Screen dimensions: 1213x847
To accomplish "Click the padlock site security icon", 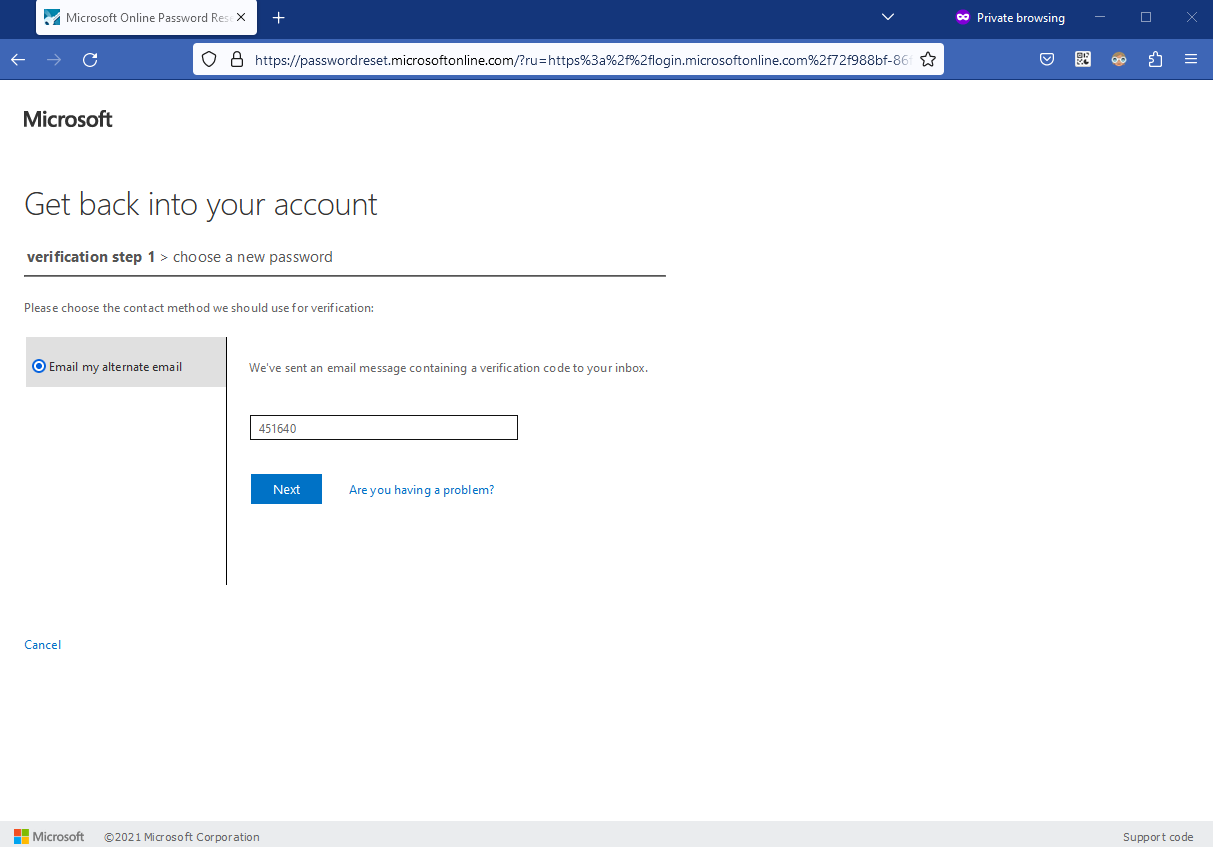I will pos(236,58).
